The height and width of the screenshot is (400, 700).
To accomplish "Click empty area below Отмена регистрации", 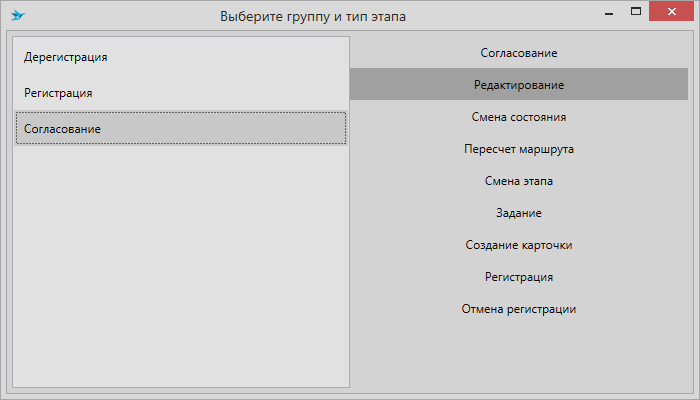I will [x=519, y=357].
